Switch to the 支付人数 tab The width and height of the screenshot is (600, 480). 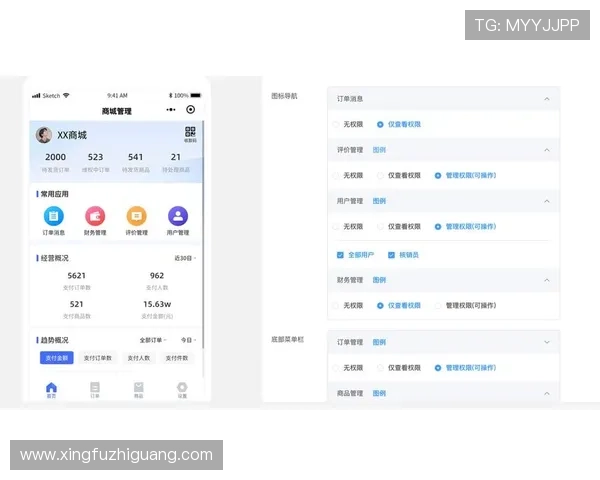tap(139, 358)
